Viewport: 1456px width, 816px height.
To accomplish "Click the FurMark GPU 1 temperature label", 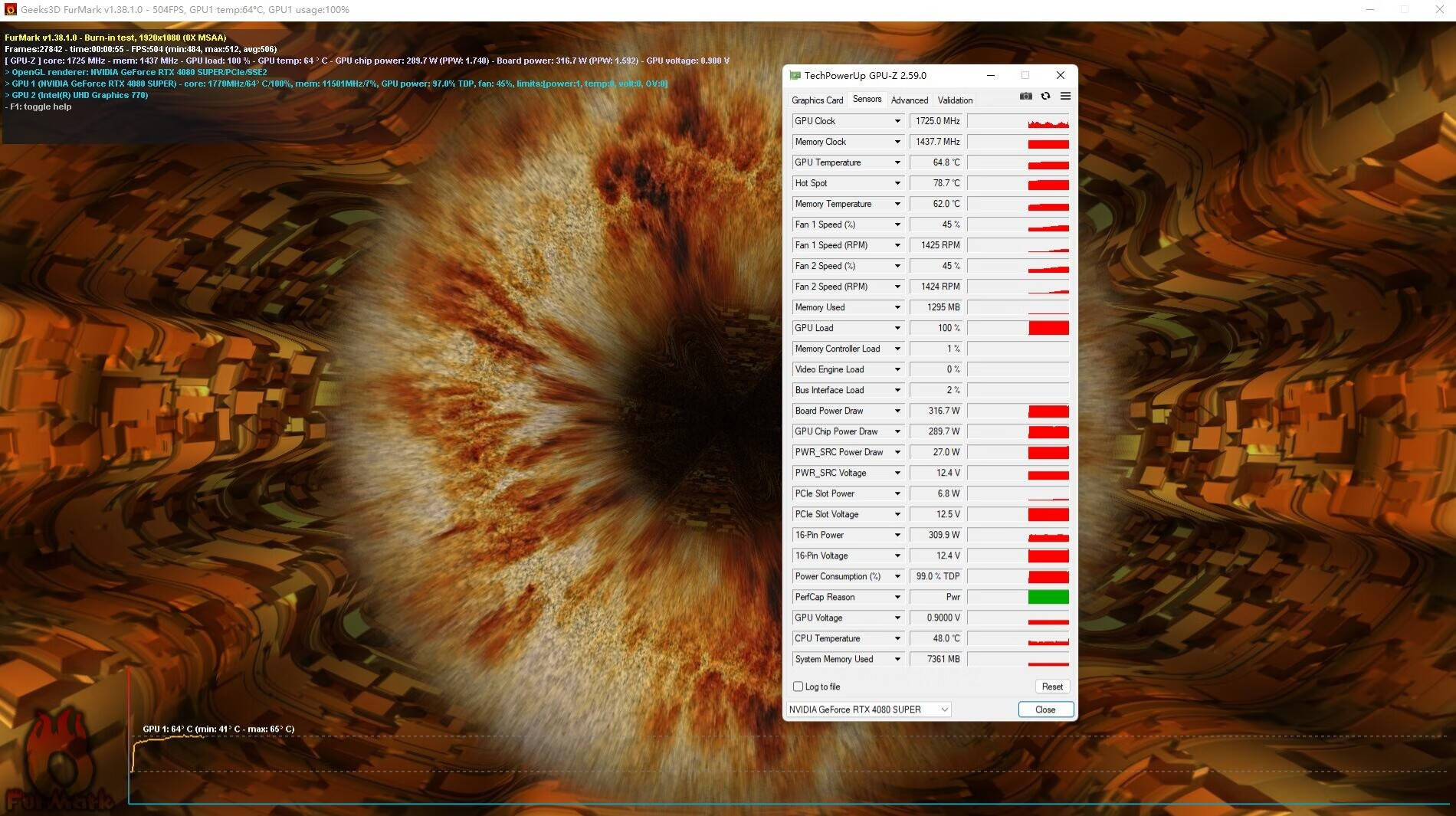I will coord(218,729).
